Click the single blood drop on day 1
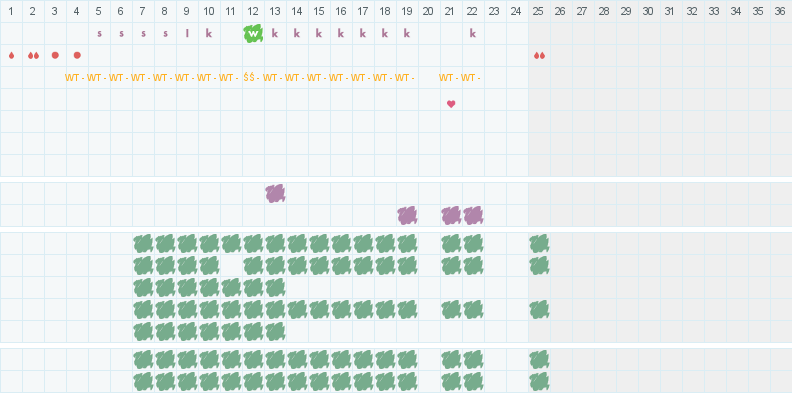 click(x=12, y=56)
